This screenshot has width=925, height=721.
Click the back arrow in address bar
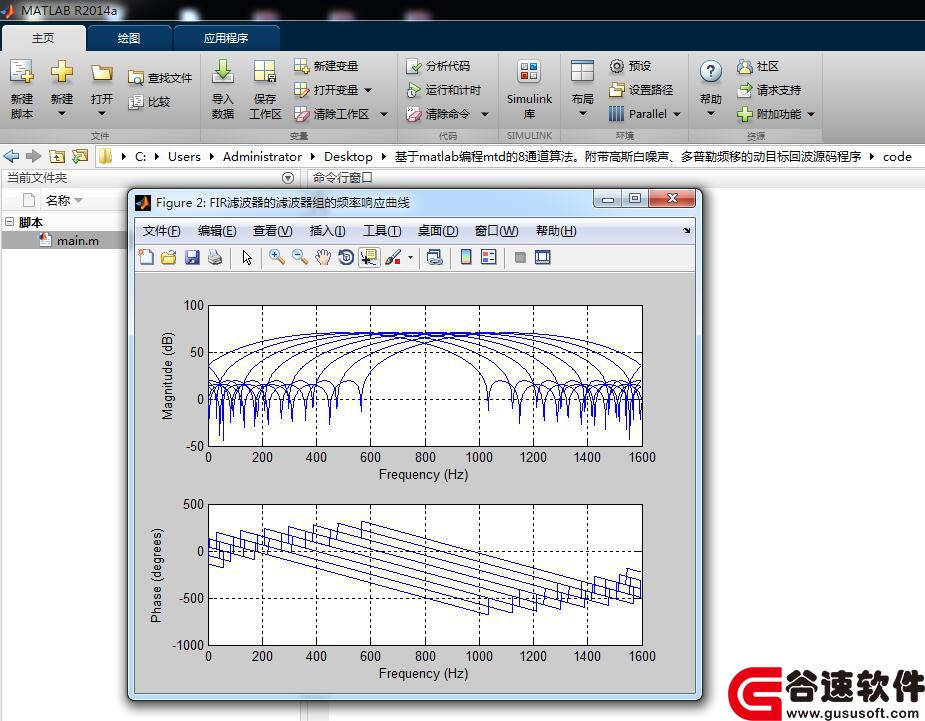point(11,156)
